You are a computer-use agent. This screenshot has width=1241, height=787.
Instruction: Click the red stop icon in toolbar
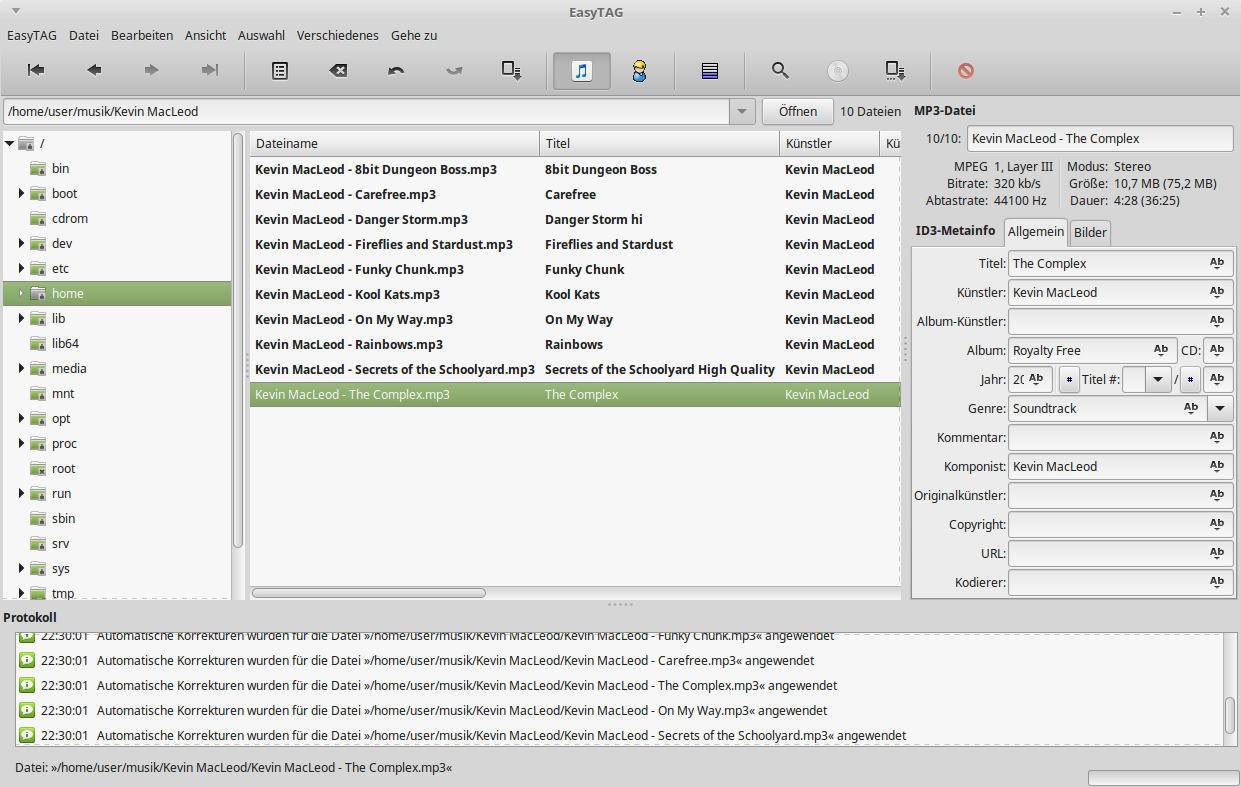(x=966, y=70)
